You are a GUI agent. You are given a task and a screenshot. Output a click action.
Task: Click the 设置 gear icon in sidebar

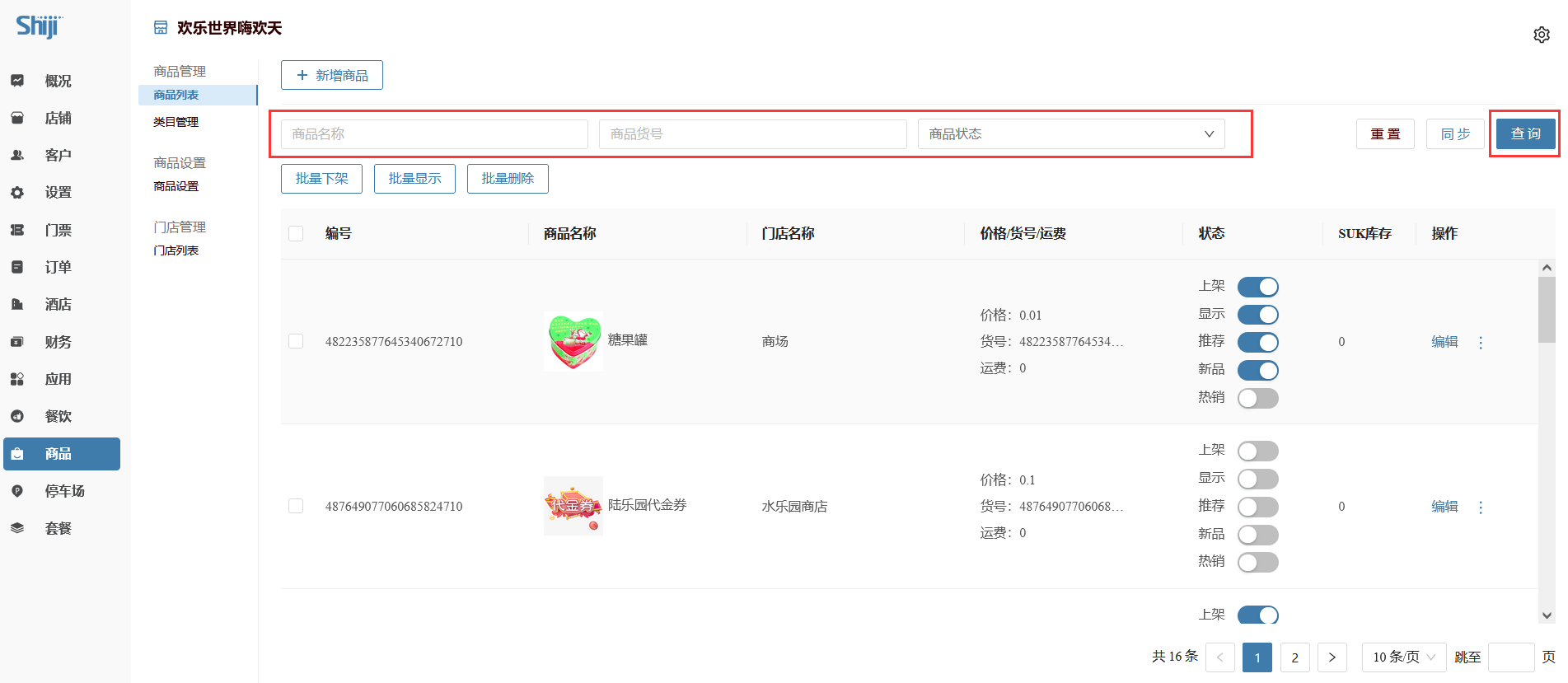[17, 192]
